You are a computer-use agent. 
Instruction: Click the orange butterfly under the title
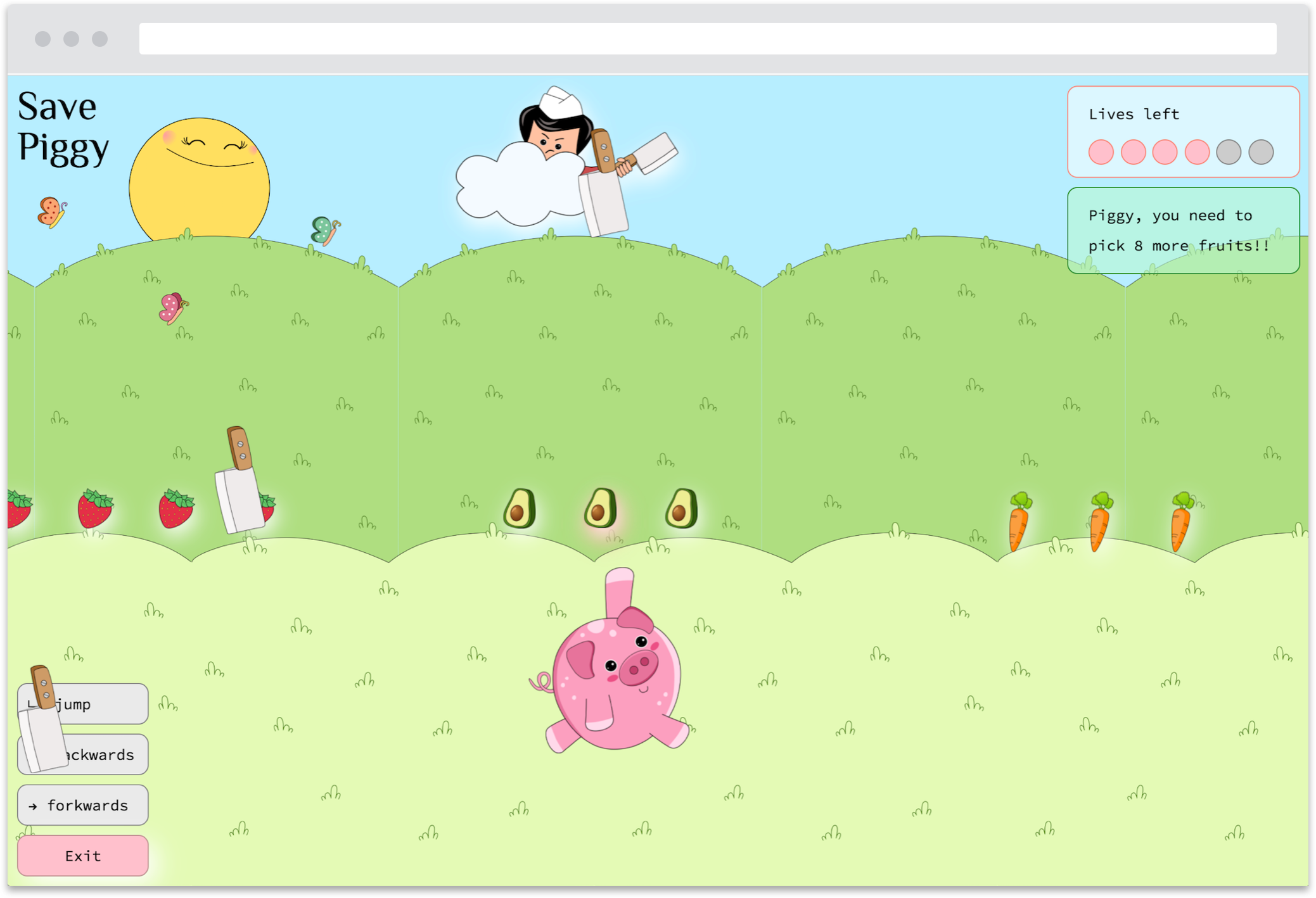(52, 212)
